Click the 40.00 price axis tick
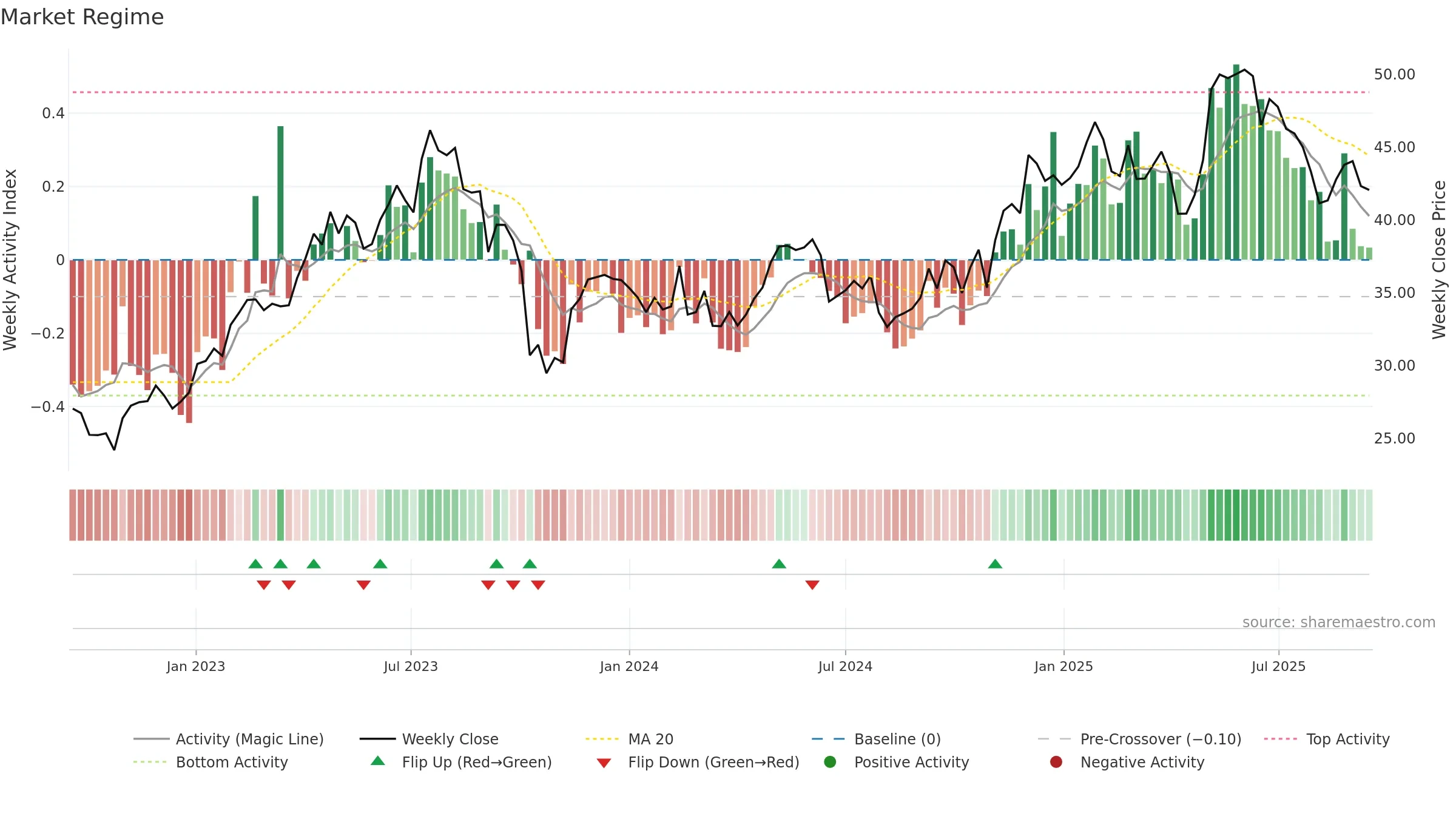 coord(1394,220)
